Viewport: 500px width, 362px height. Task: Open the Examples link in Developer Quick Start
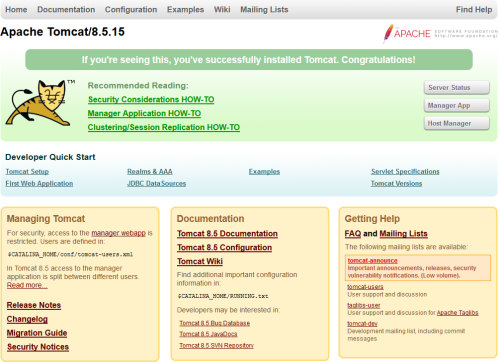(x=264, y=172)
